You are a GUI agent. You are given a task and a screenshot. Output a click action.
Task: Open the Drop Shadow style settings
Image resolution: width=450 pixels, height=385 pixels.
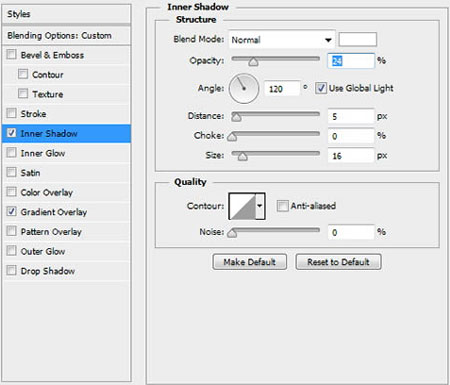[x=48, y=271]
